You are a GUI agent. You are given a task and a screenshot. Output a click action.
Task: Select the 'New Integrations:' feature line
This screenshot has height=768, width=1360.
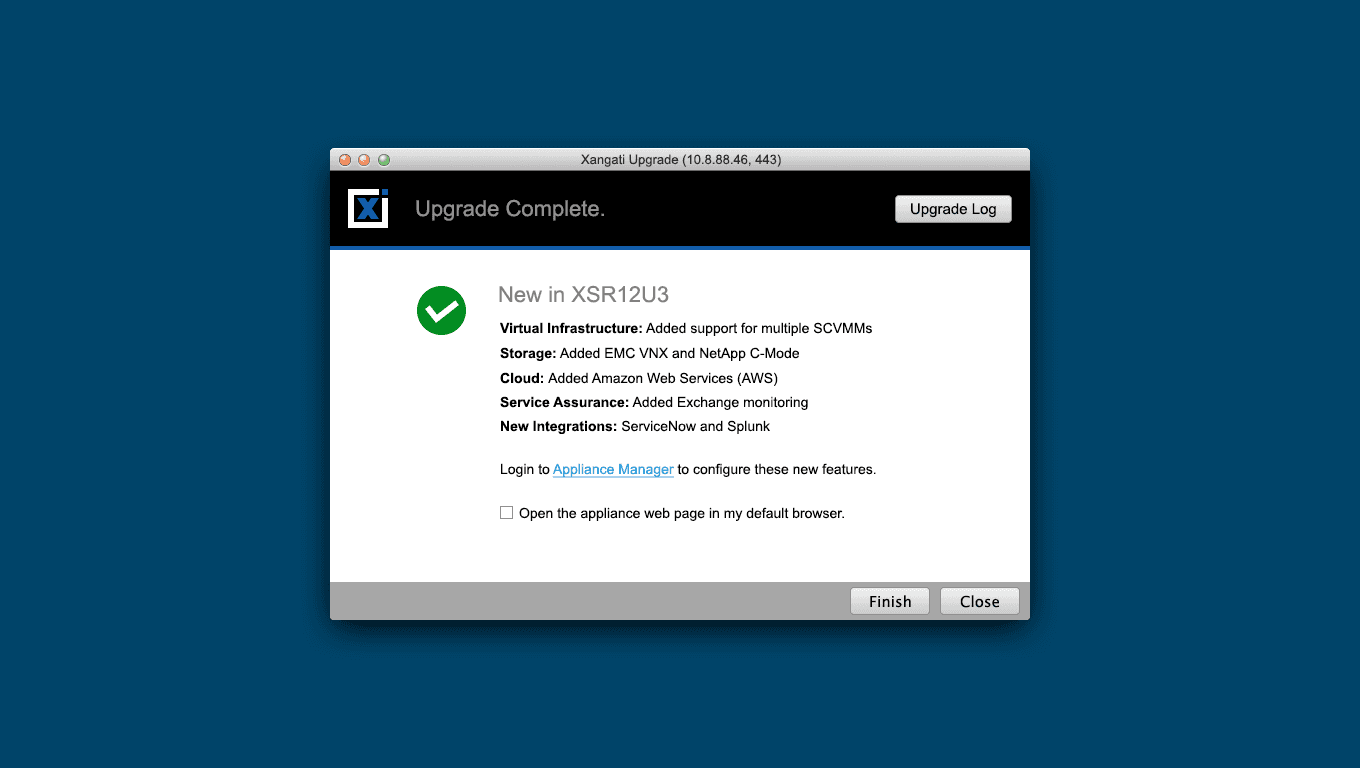pyautogui.click(x=635, y=426)
